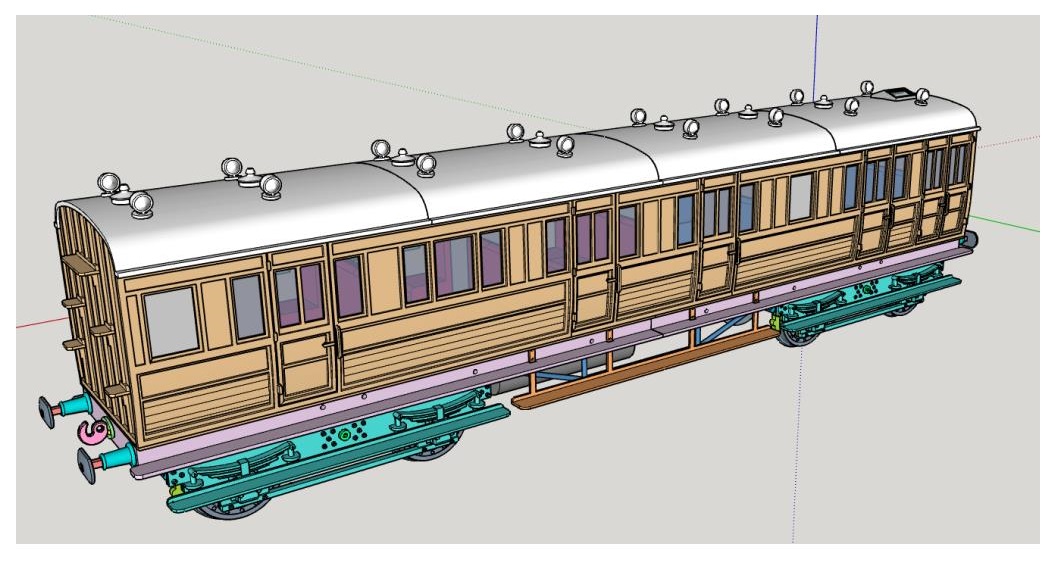The height and width of the screenshot is (564, 1055).
Task: Select the roof lamp nearest the left end
Action: 108,184
